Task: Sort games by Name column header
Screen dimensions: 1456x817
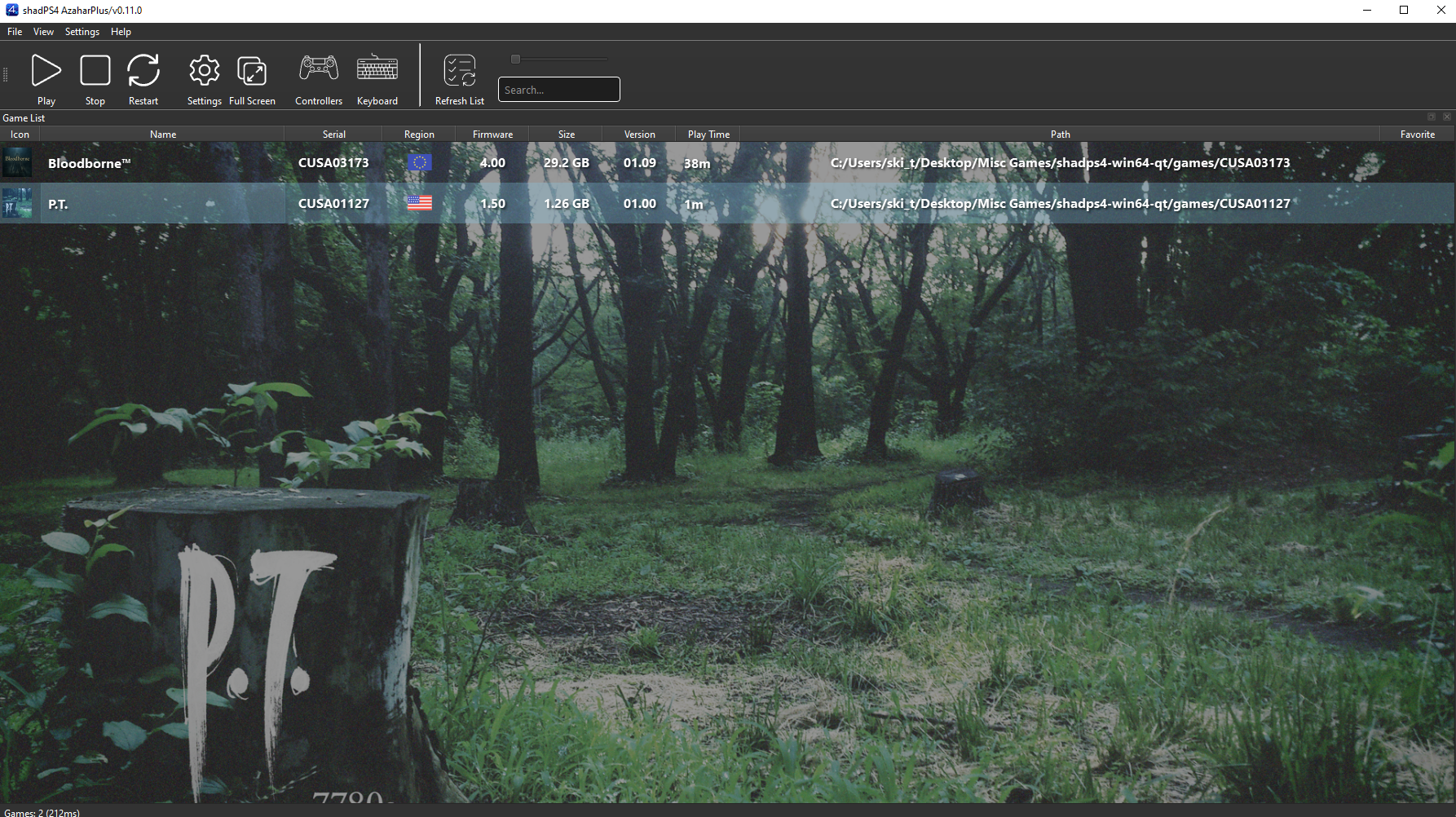Action: pyautogui.click(x=163, y=135)
